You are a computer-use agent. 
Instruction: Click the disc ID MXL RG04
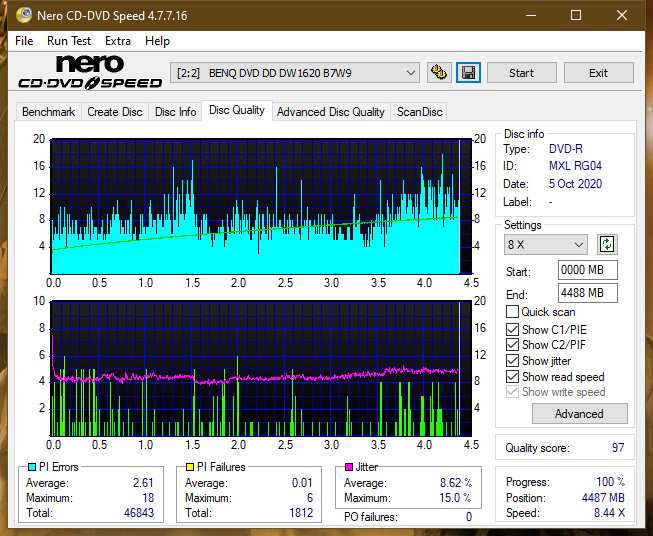tap(575, 166)
